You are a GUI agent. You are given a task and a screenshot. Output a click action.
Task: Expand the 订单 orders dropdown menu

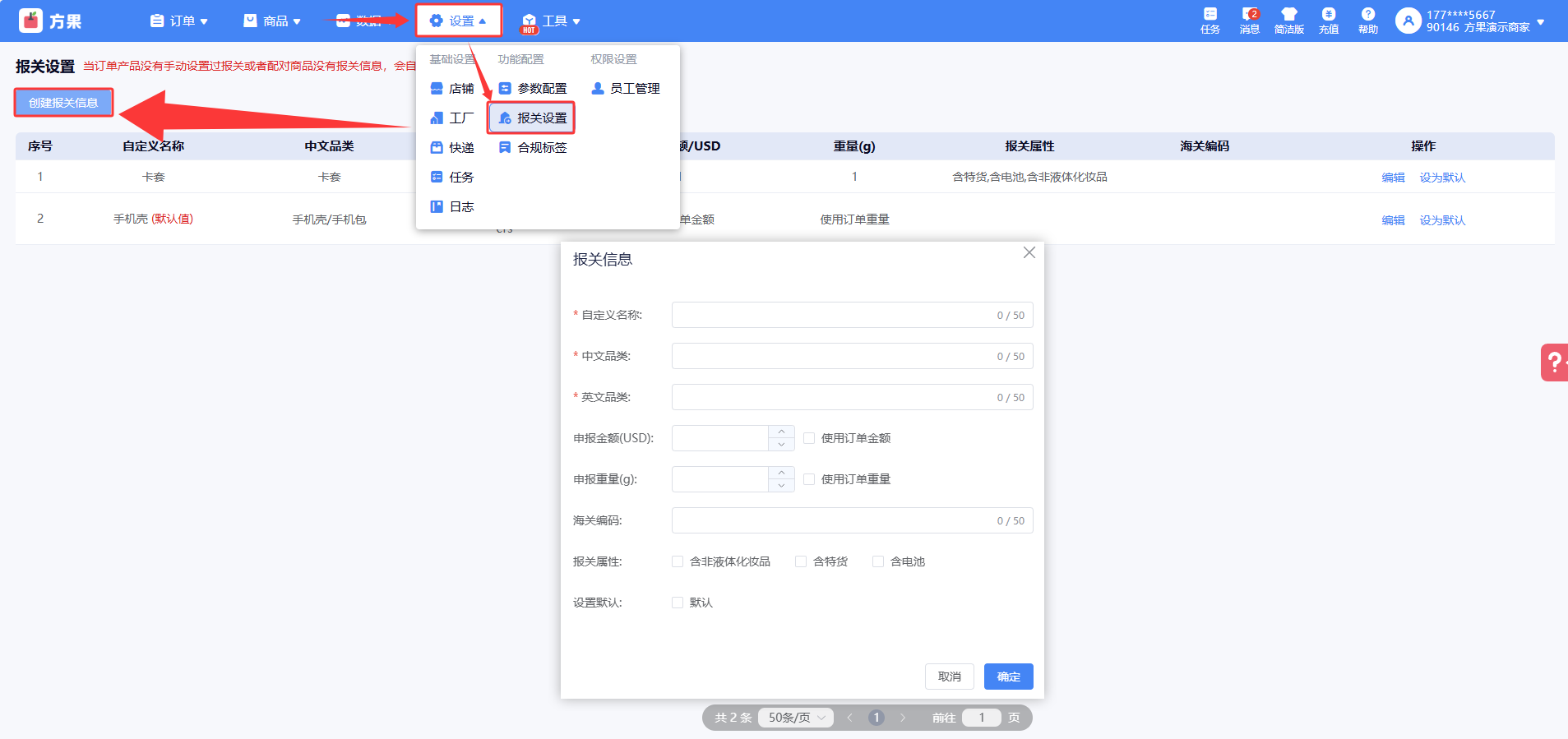[x=179, y=21]
